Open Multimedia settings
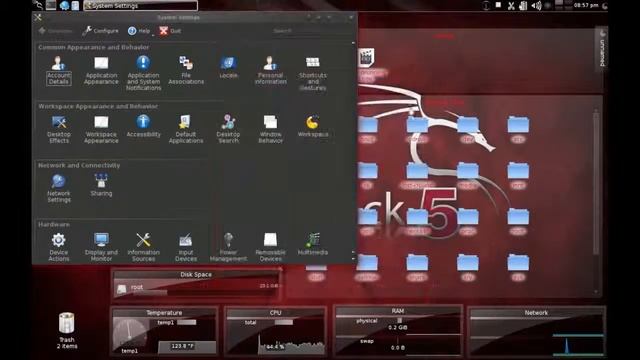The height and width of the screenshot is (360, 640). (313, 244)
